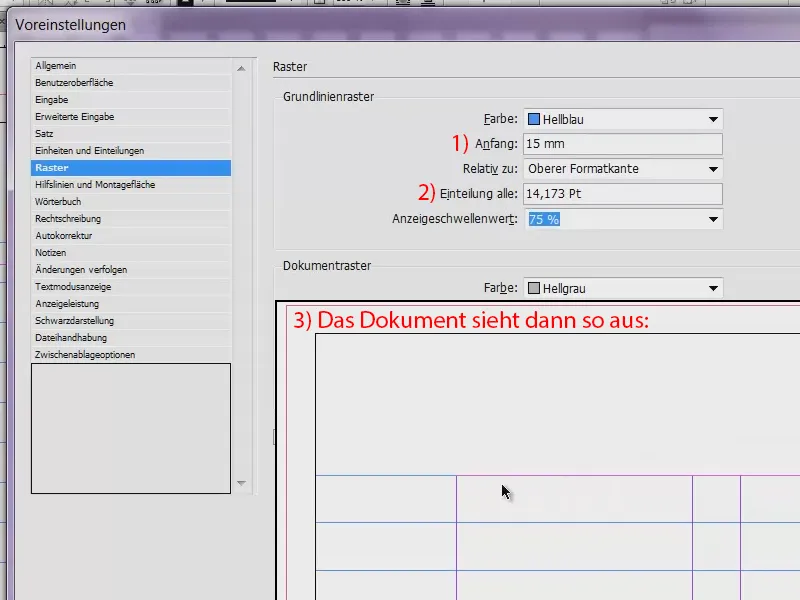Open the Notizen preferences
The height and width of the screenshot is (600, 800).
coord(131,253)
